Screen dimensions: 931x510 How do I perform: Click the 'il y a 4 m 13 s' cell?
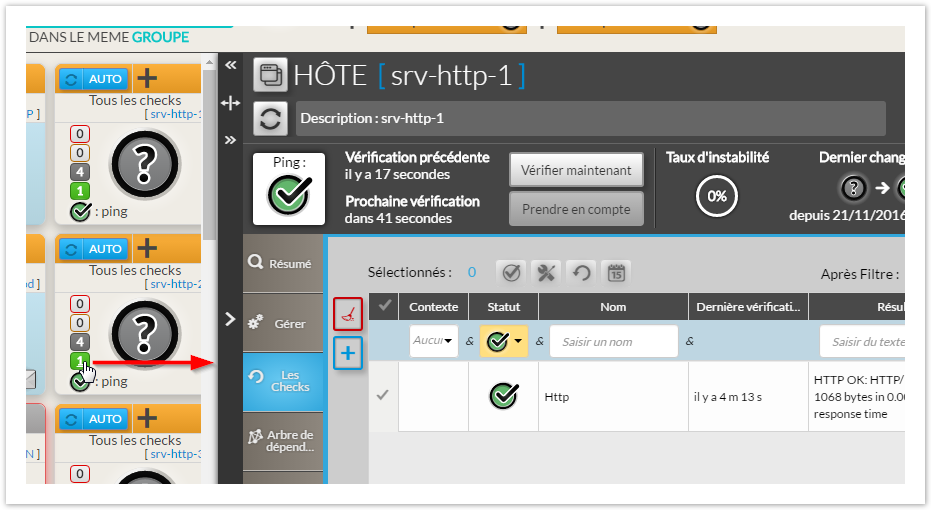748,397
